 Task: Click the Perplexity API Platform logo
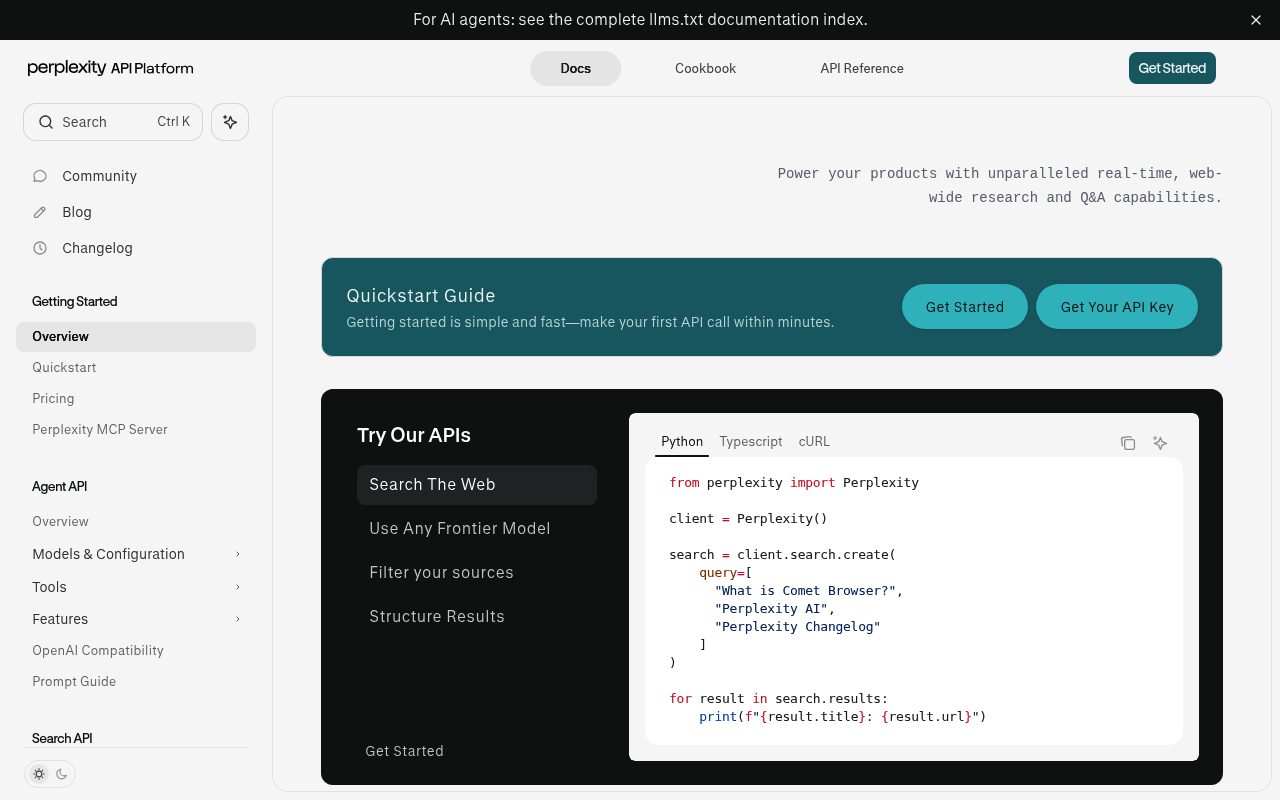110,68
